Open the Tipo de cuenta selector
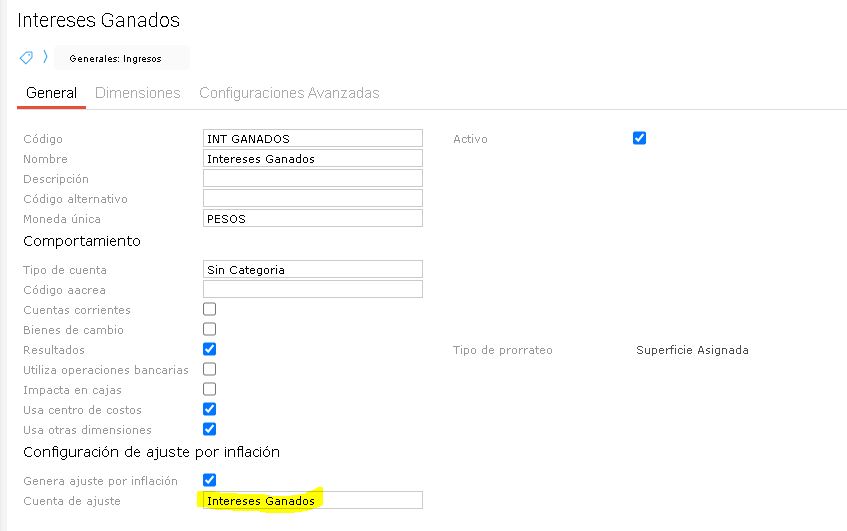The image size is (847, 531). (x=312, y=269)
